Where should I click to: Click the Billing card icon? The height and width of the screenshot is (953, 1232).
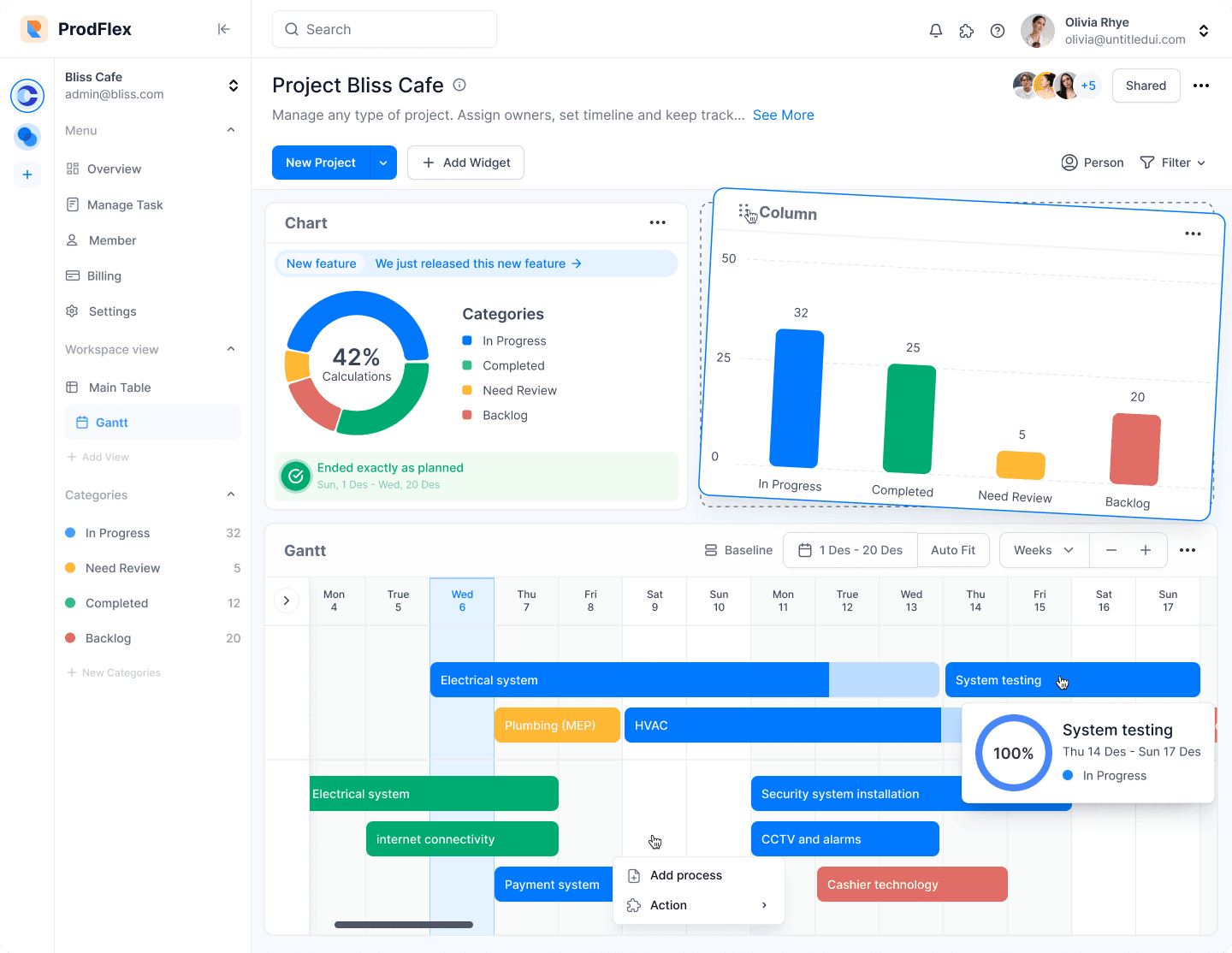73,275
